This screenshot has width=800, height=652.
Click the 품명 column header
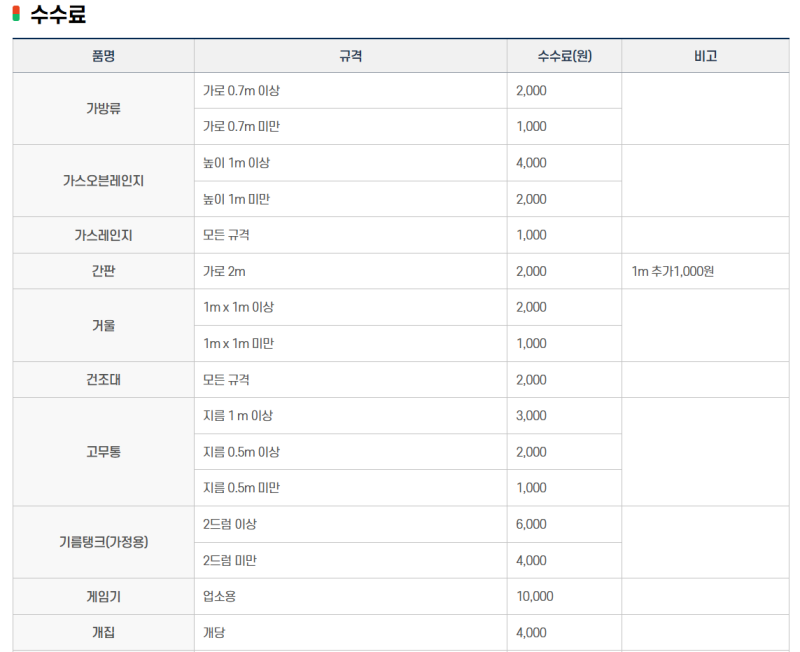pyautogui.click(x=104, y=56)
